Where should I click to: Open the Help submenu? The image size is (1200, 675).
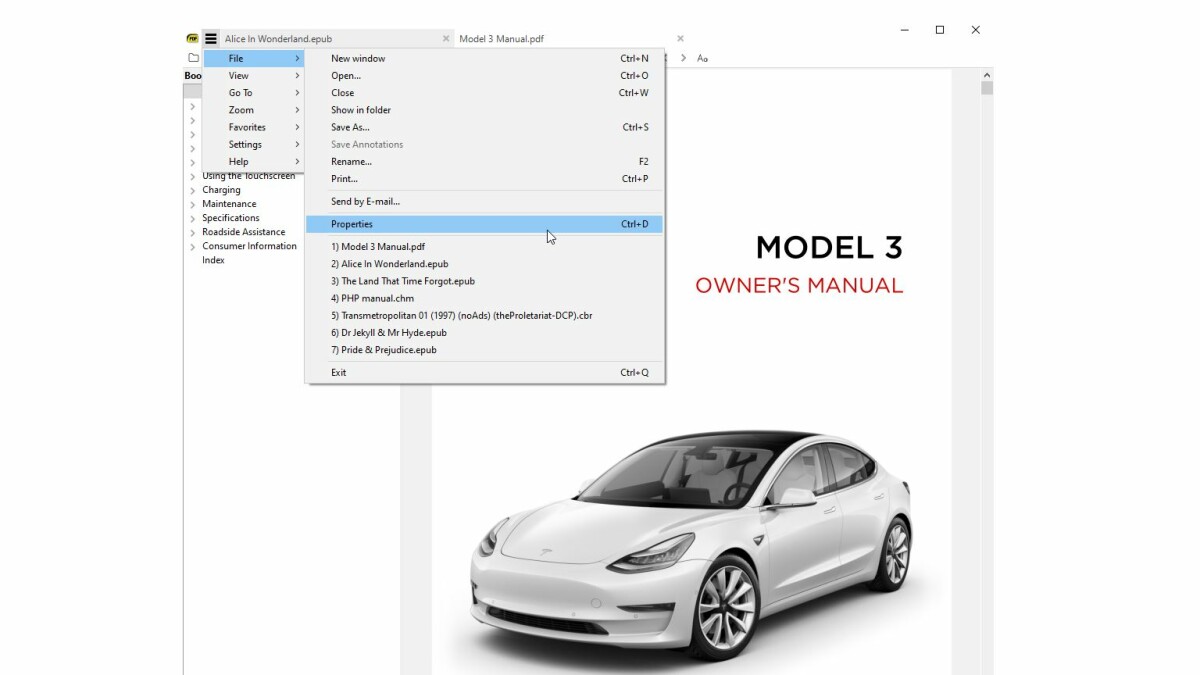[253, 161]
